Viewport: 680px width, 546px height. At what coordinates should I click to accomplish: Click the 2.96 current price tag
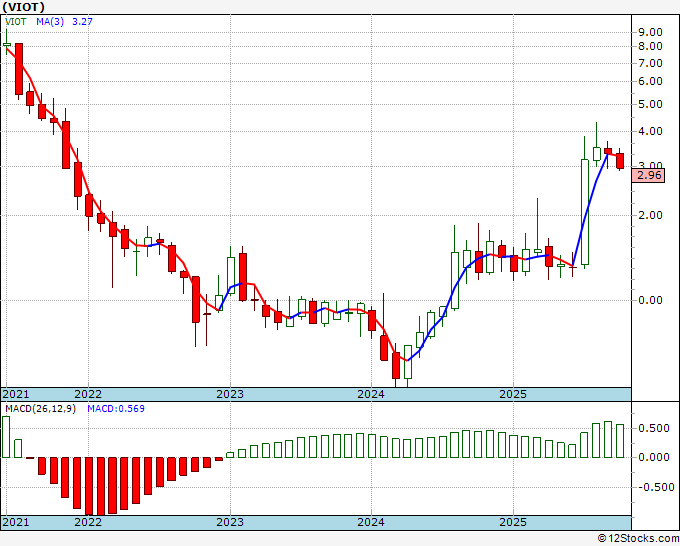pyautogui.click(x=648, y=176)
